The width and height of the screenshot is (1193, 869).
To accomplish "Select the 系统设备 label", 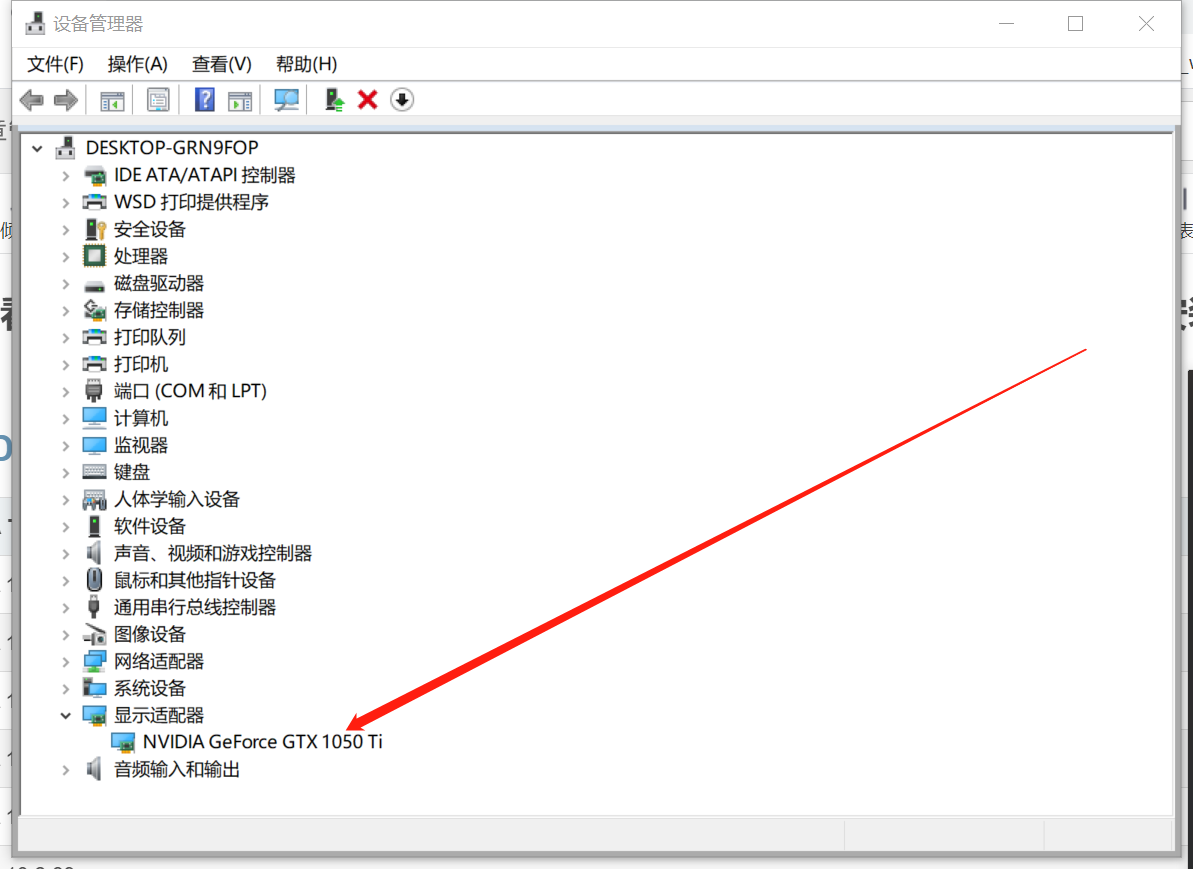I will [150, 688].
